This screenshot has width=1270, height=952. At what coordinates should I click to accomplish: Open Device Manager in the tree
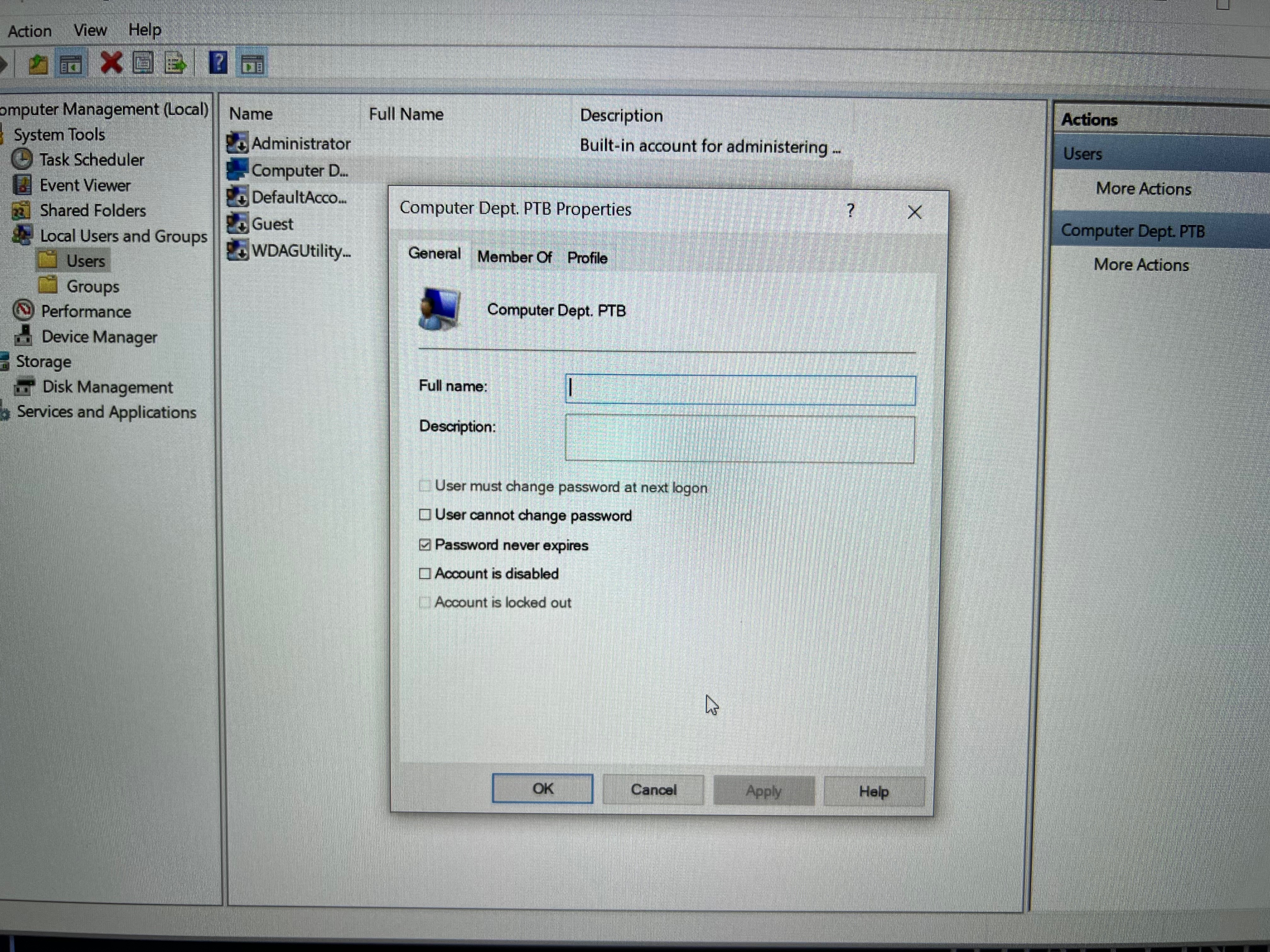pos(99,337)
